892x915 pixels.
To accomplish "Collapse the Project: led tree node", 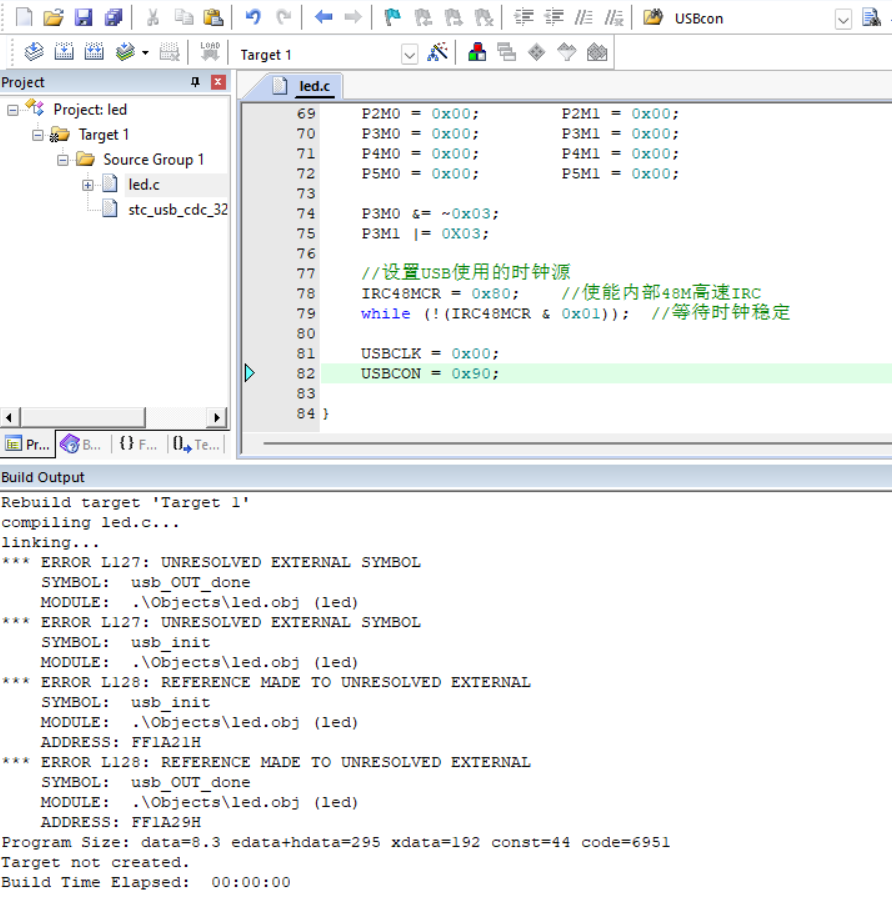I will tap(12, 110).
